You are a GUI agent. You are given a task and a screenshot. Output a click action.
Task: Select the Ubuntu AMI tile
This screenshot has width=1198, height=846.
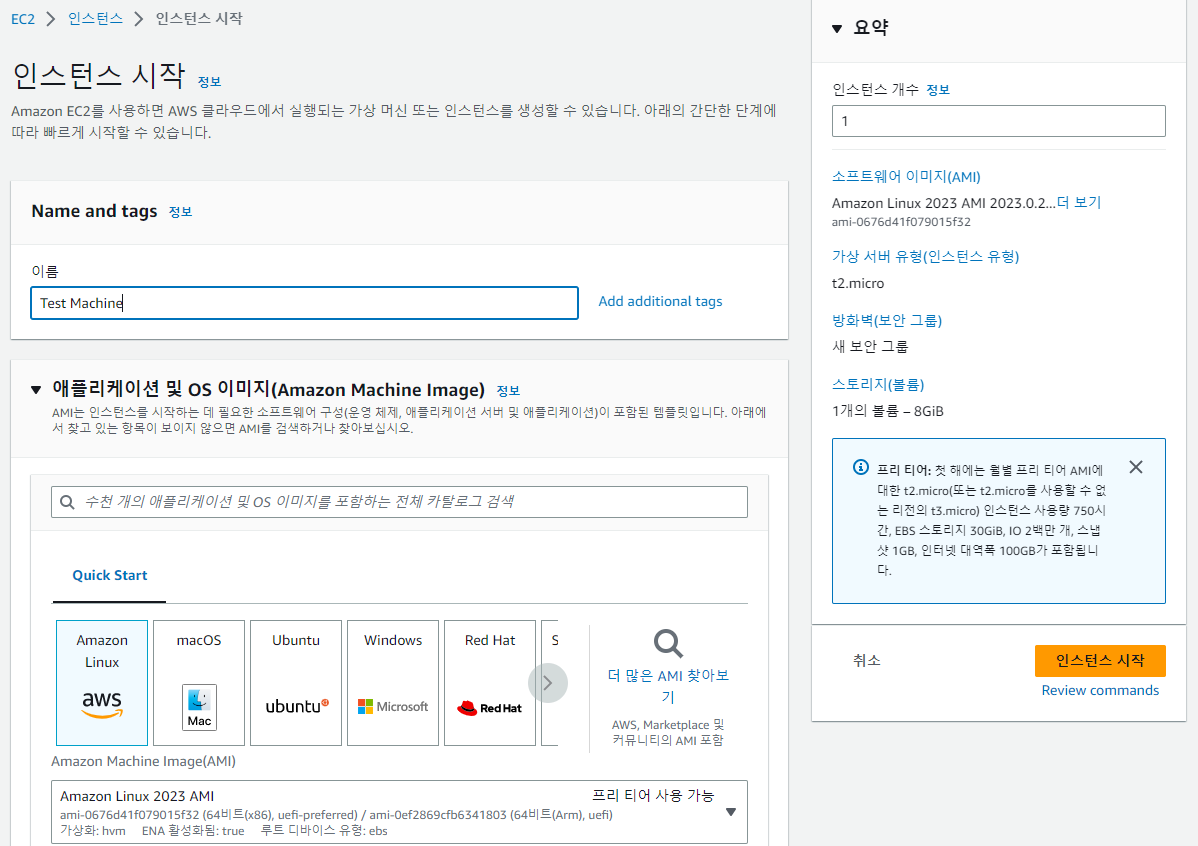point(296,682)
